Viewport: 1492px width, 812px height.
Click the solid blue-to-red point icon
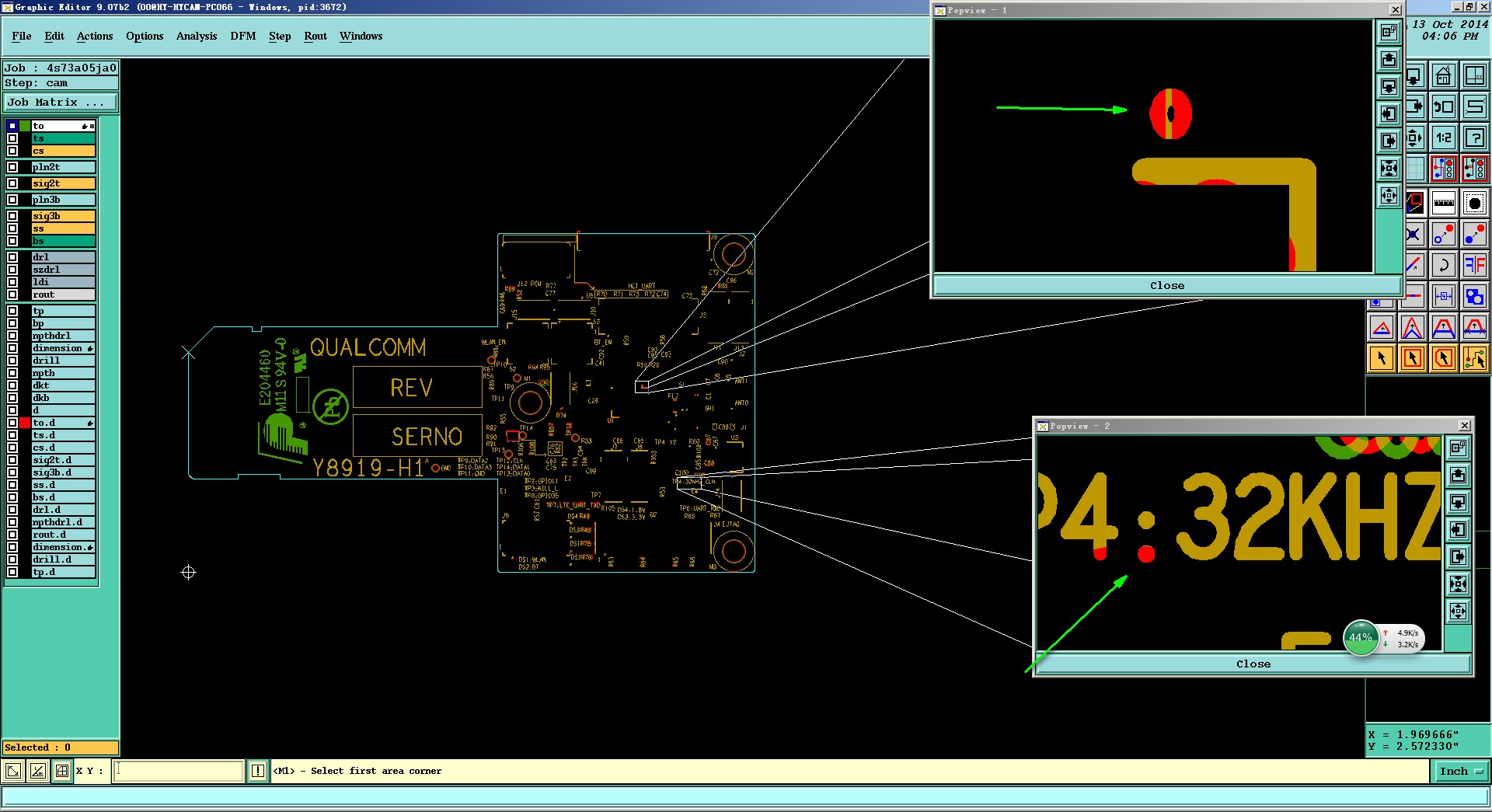pos(1474,234)
